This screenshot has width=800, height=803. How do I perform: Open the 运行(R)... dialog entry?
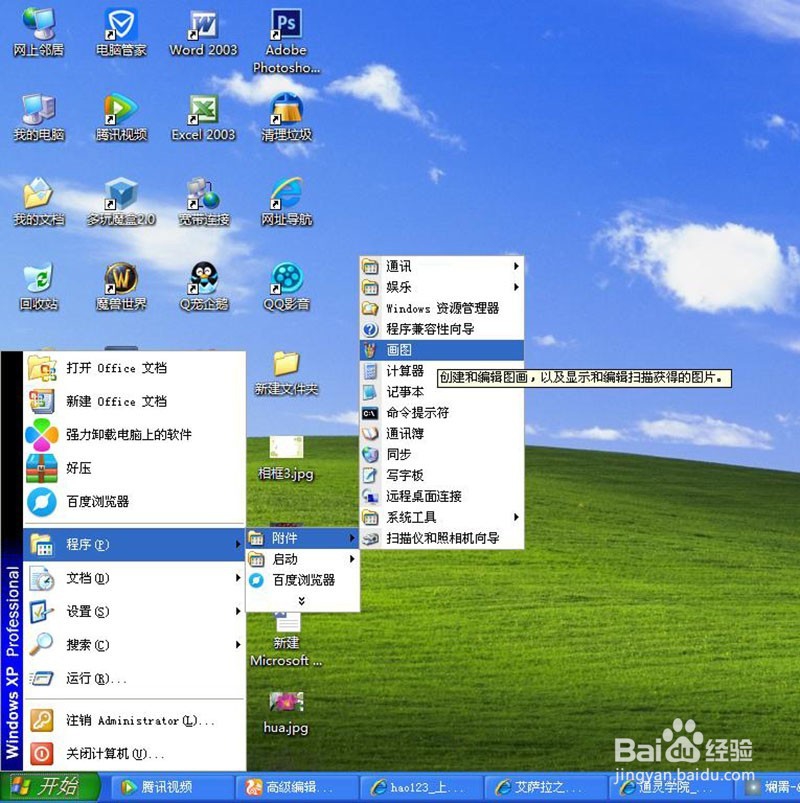134,678
